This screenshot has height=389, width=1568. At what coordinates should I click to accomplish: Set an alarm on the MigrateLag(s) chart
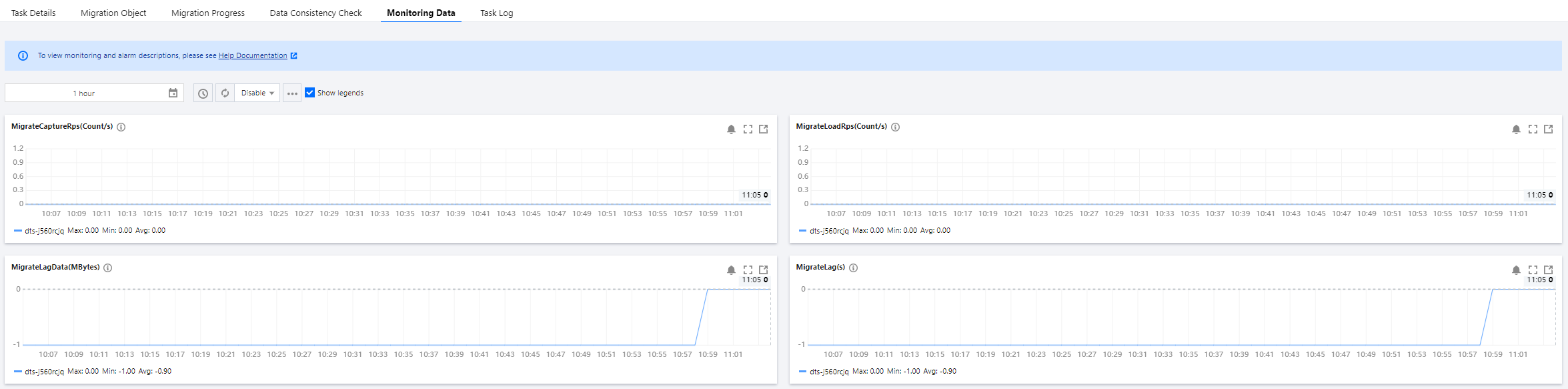1516,270
